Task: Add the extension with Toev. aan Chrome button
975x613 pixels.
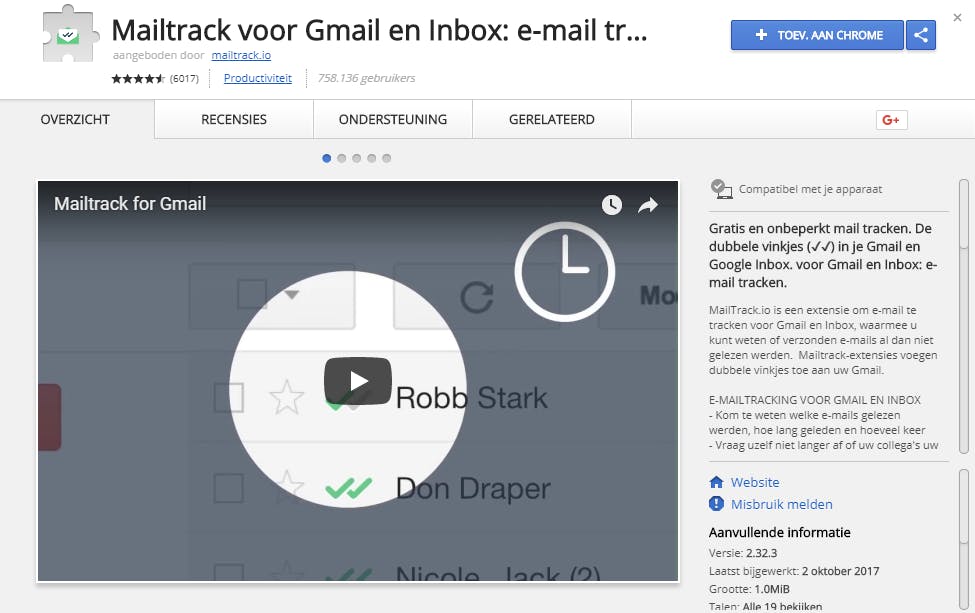Action: coord(817,35)
